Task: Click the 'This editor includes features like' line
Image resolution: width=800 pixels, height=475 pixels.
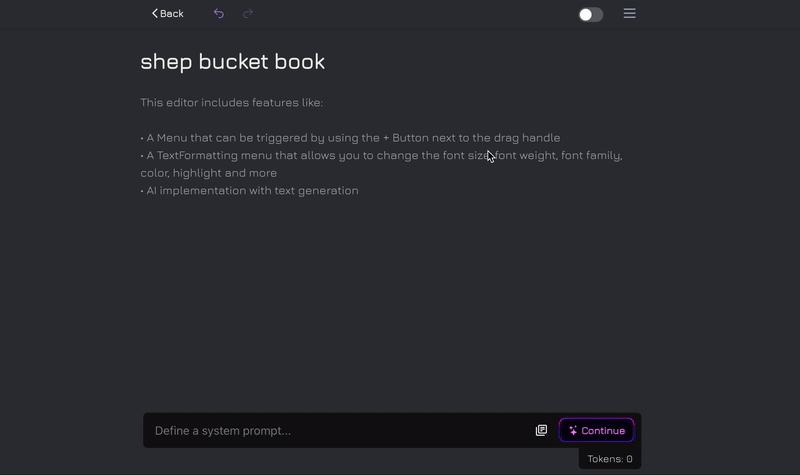Action: [231, 103]
